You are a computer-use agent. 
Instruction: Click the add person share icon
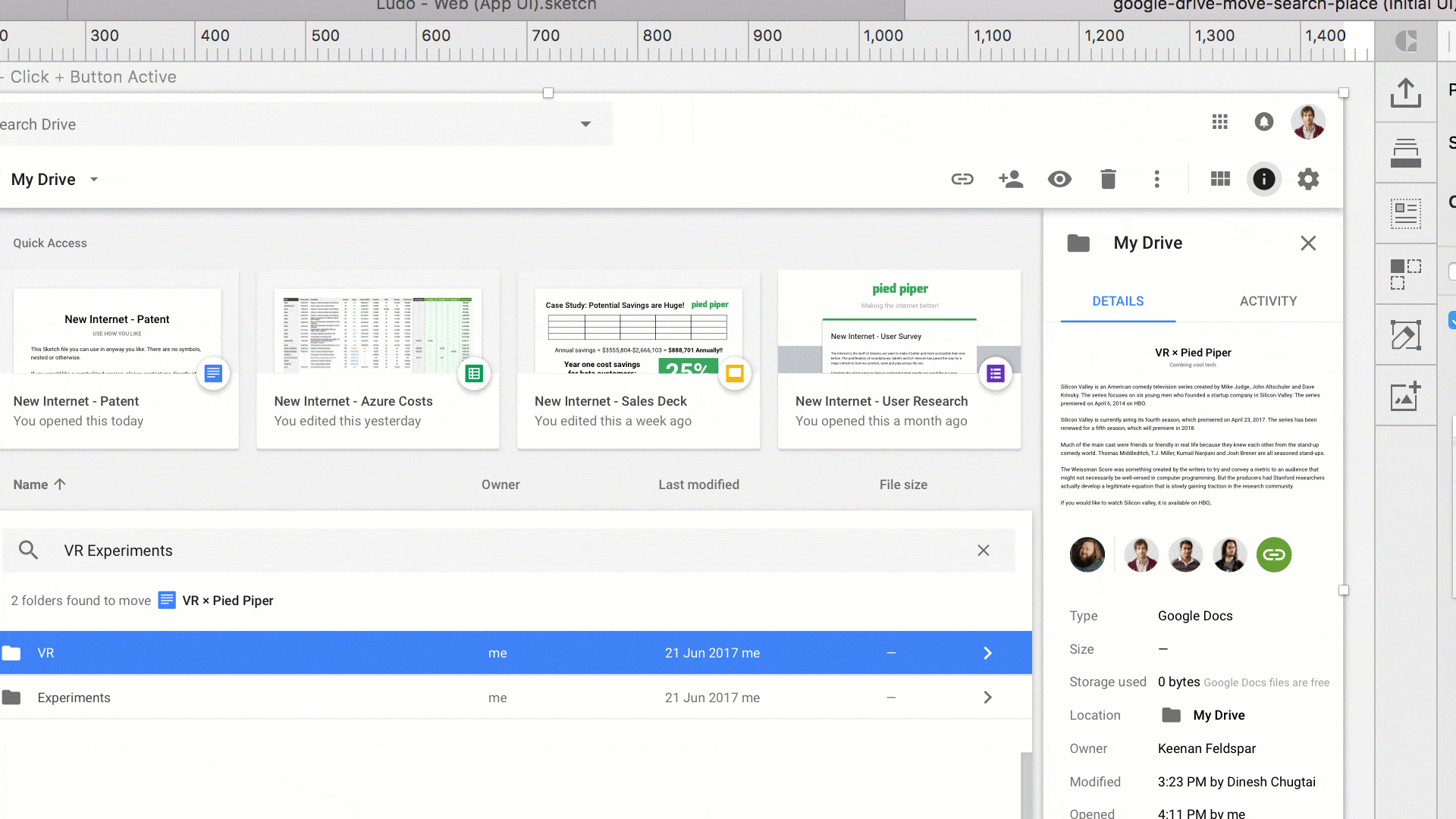[1011, 179]
